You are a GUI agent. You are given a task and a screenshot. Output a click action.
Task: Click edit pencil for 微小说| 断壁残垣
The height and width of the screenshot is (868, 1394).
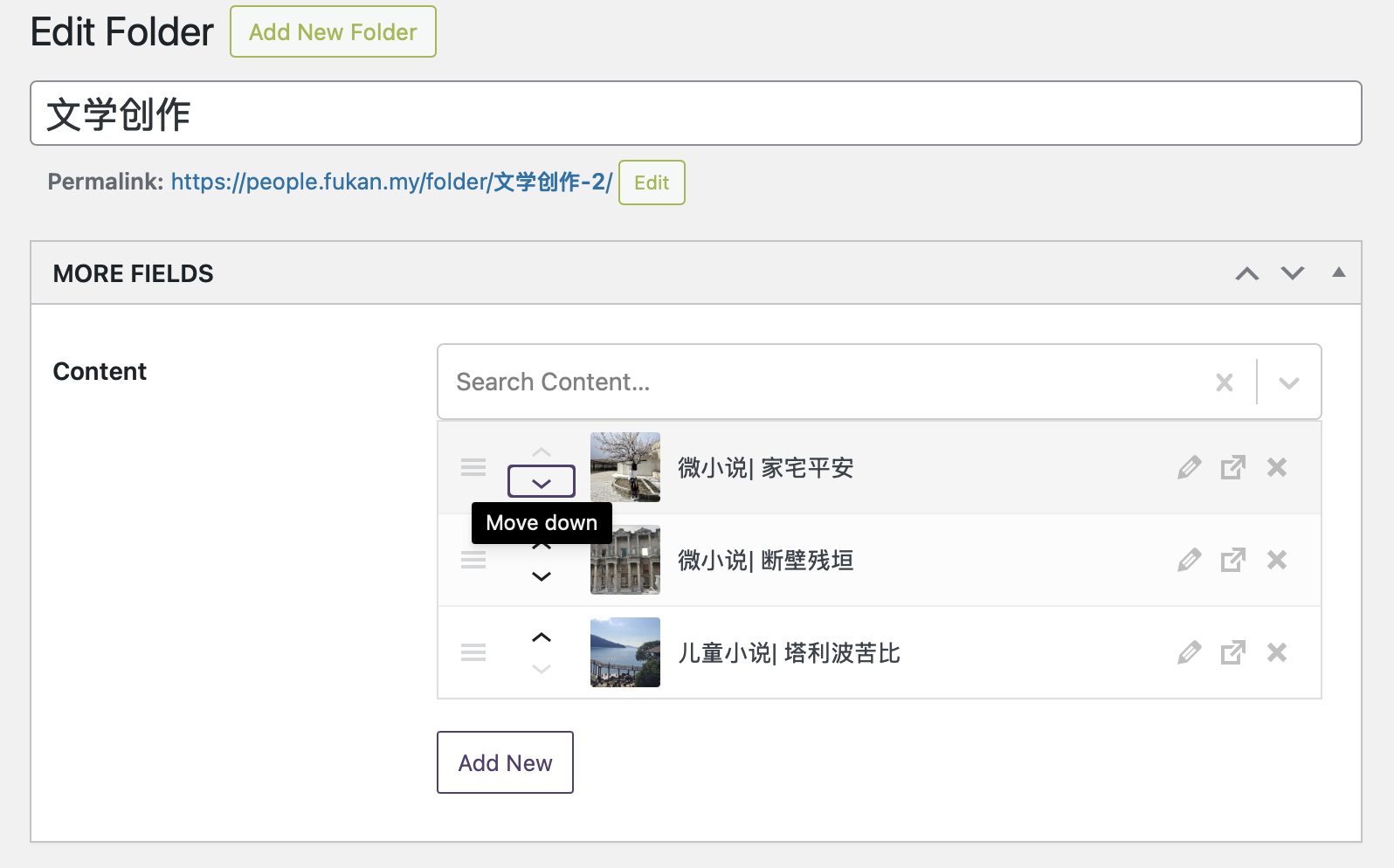click(1189, 560)
